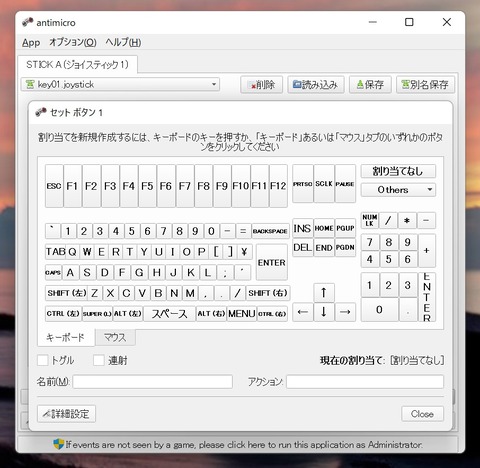The image size is (480, 468).
Task: Assign the スペース key
Action: point(169,314)
